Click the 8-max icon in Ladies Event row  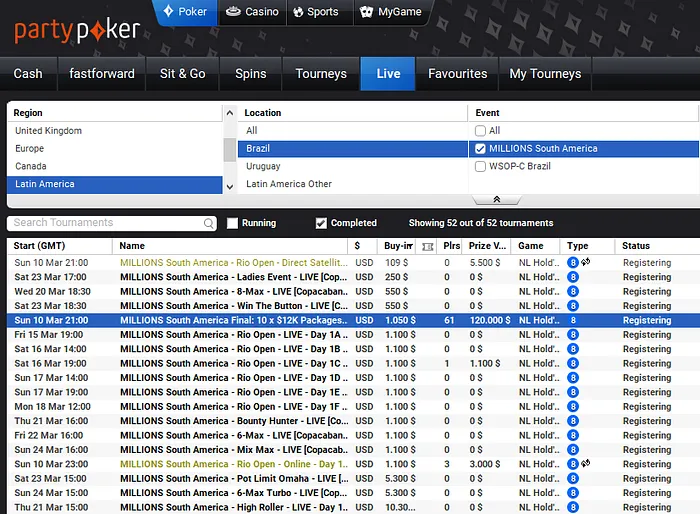click(573, 277)
